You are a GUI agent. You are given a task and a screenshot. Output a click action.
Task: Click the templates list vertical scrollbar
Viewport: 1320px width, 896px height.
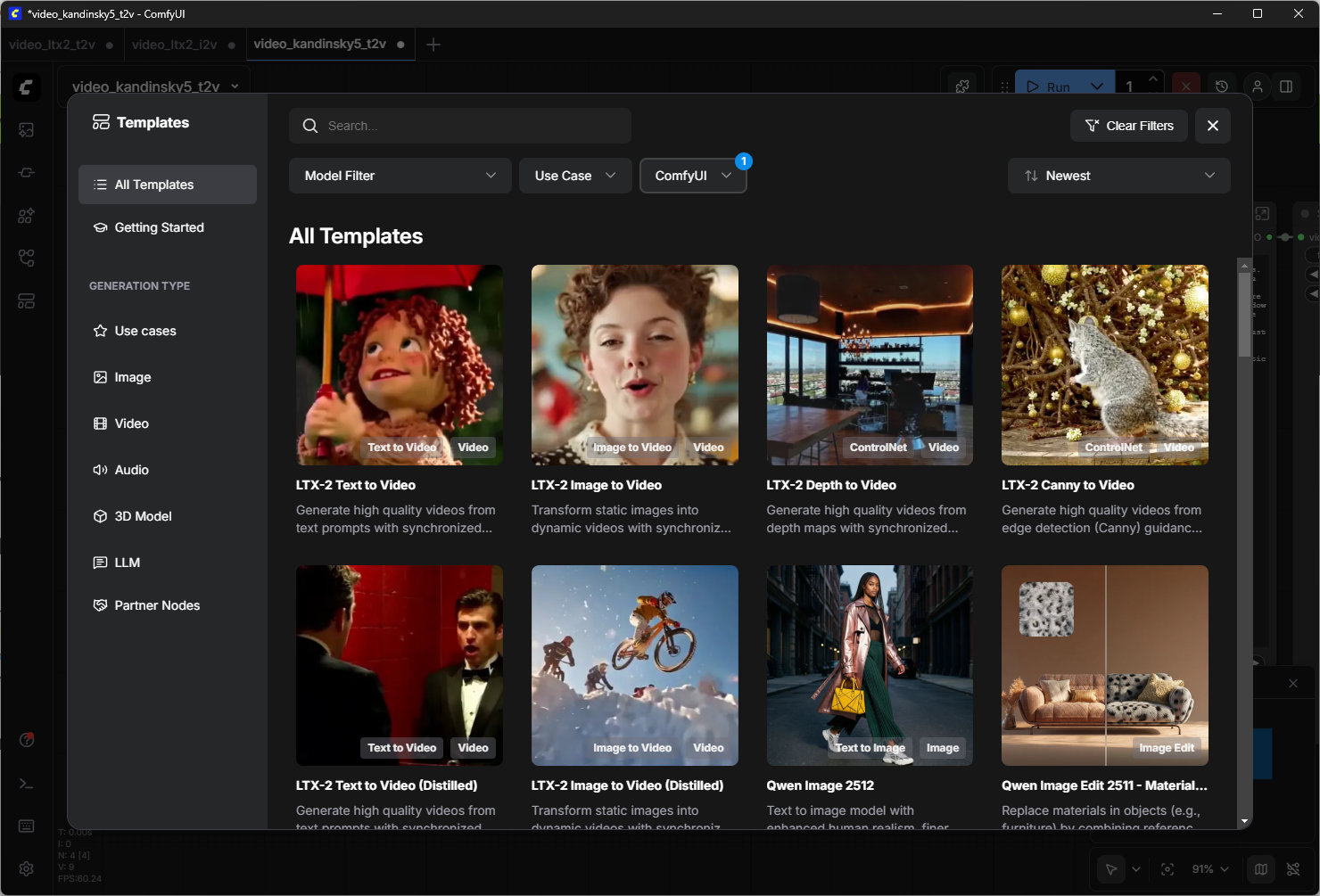point(1244,312)
